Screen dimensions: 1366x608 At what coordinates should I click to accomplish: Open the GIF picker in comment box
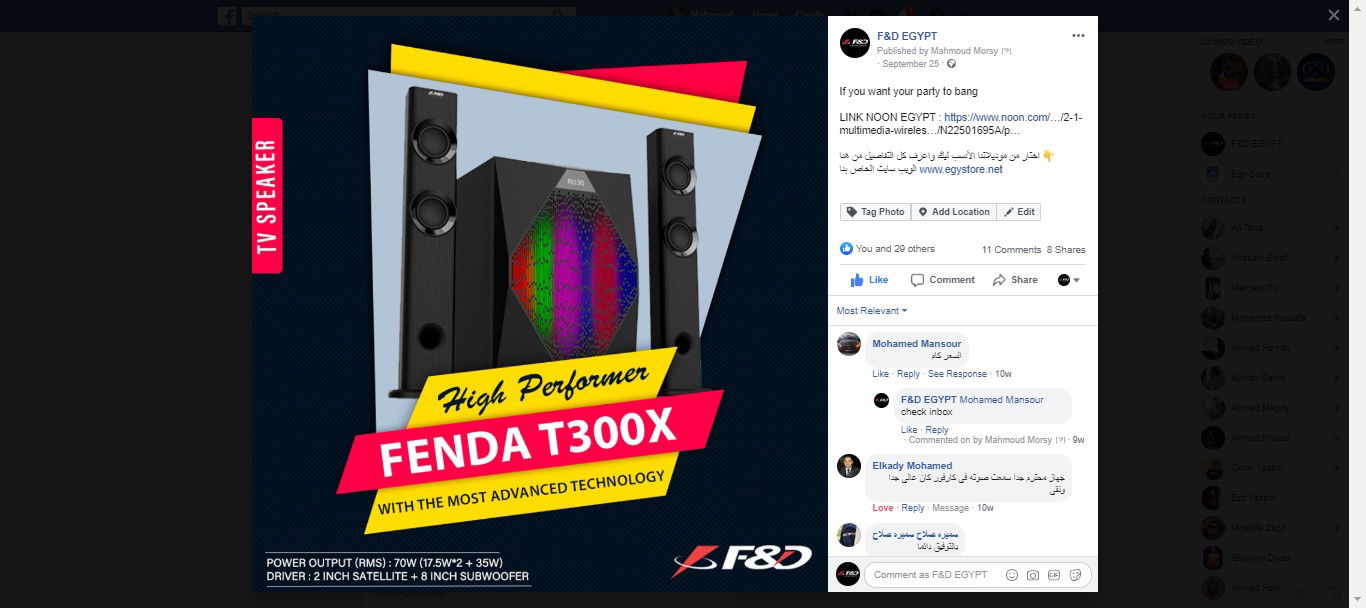click(x=1055, y=575)
